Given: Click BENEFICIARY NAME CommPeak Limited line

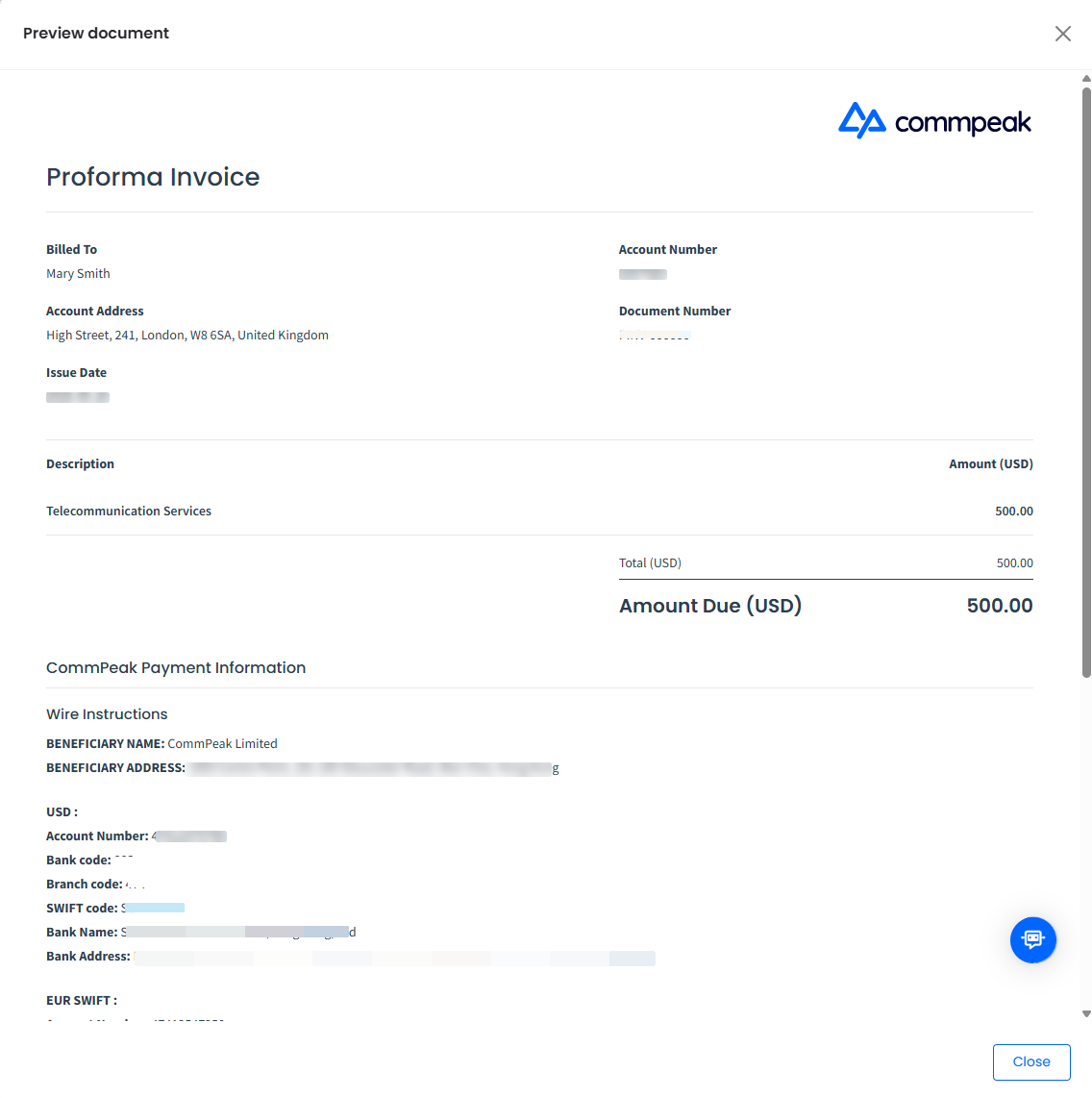Looking at the screenshot, I should point(161,743).
